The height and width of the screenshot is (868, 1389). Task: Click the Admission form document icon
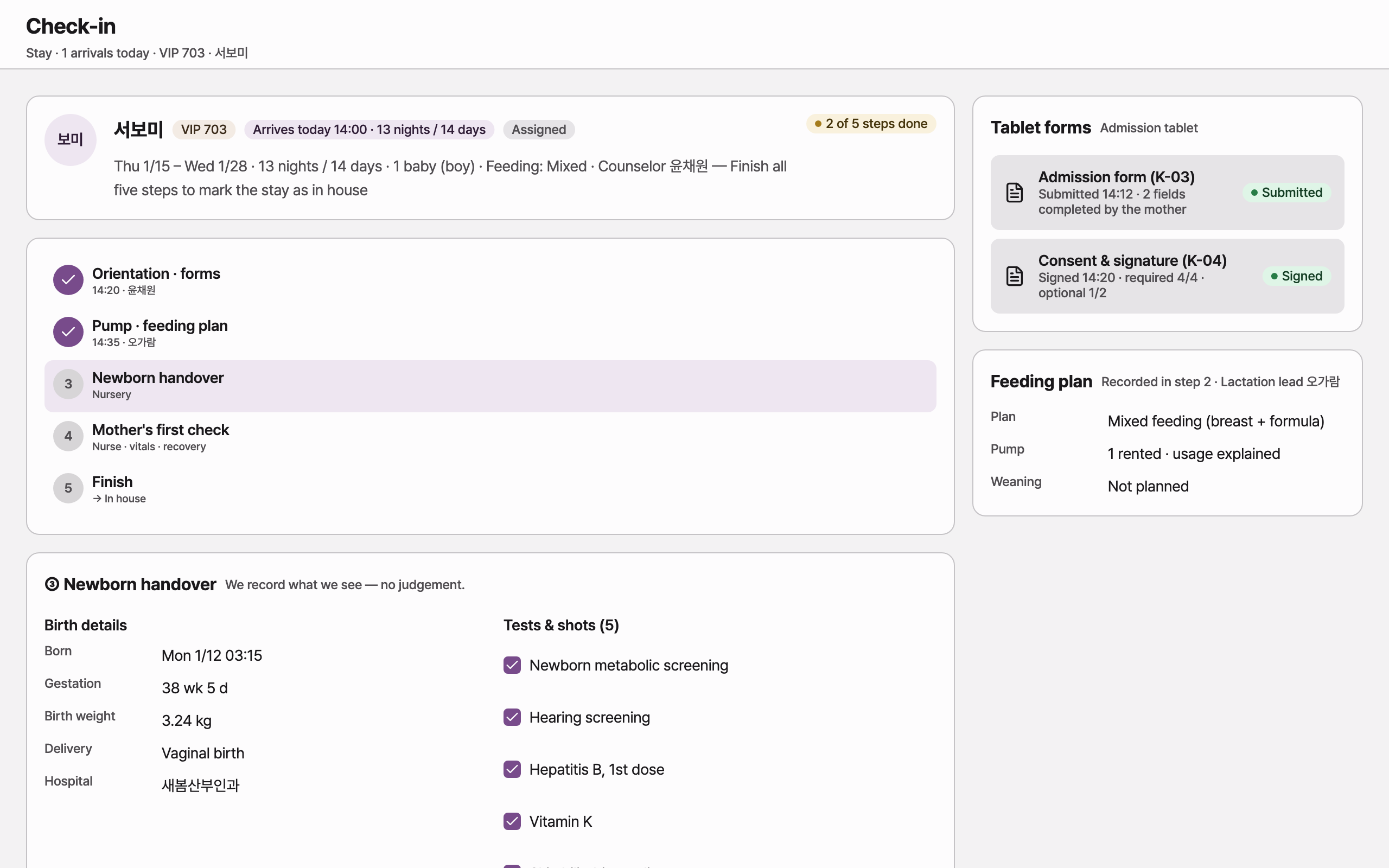tap(1014, 192)
